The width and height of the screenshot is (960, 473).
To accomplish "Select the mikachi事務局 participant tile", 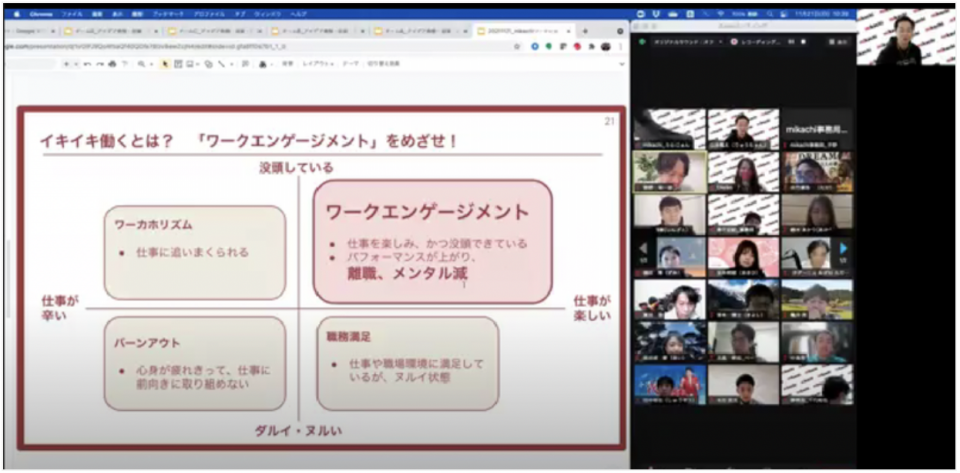I will click(817, 129).
